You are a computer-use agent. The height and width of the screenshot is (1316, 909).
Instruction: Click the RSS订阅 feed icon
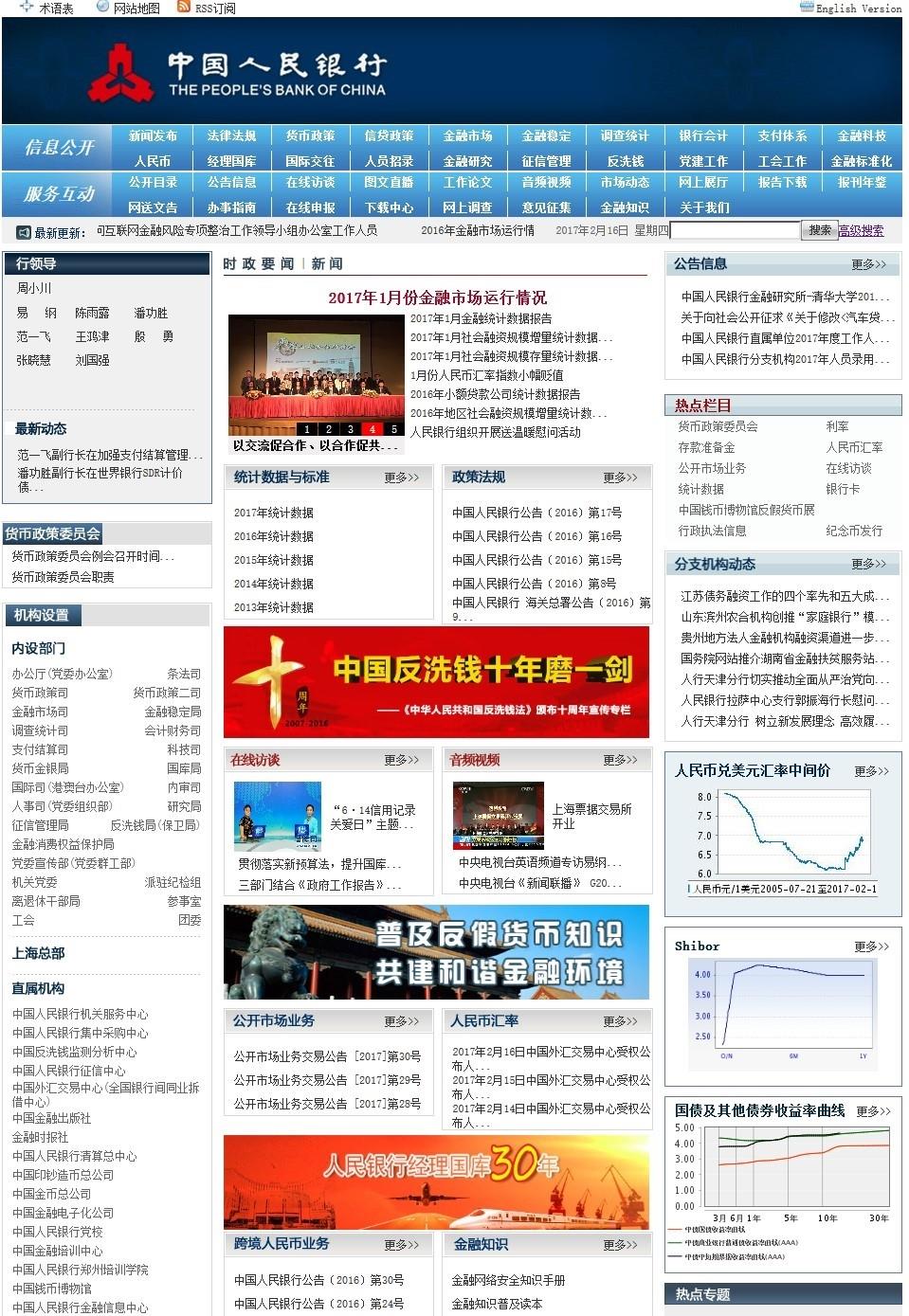click(184, 7)
